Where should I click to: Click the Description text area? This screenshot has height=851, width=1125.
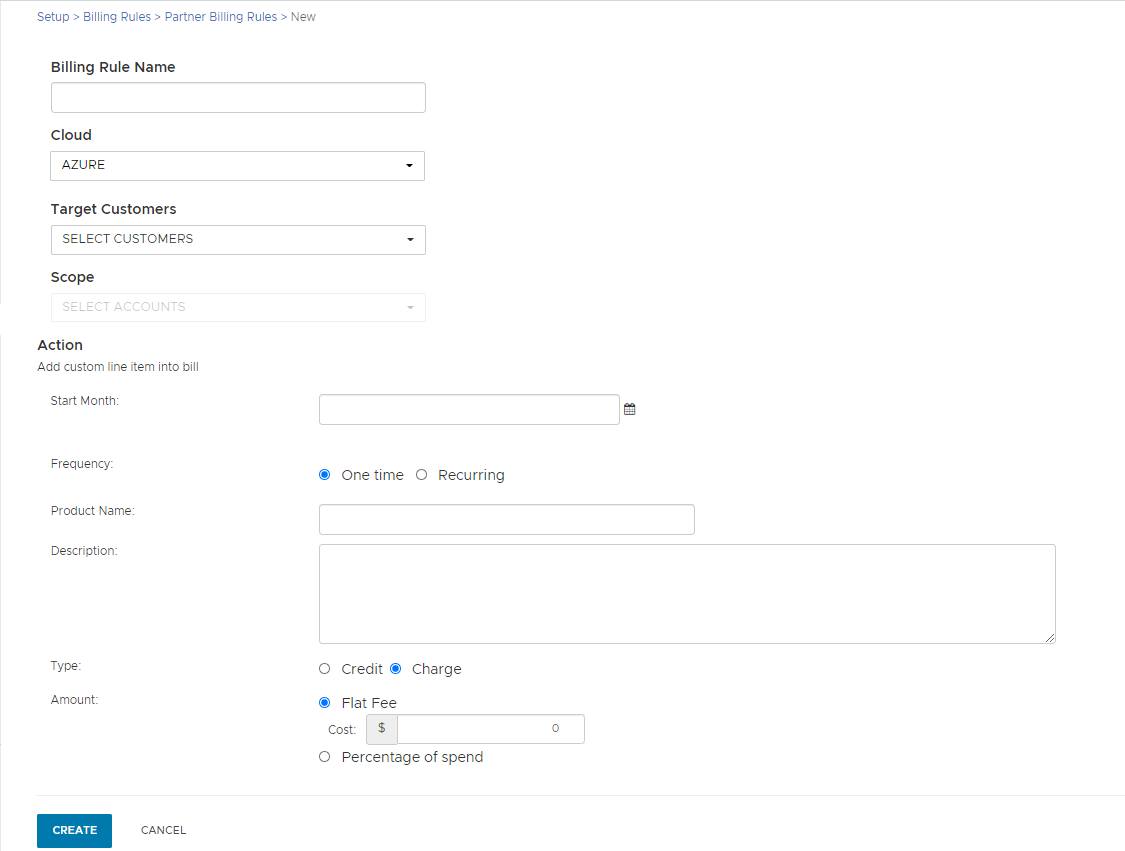coord(687,593)
